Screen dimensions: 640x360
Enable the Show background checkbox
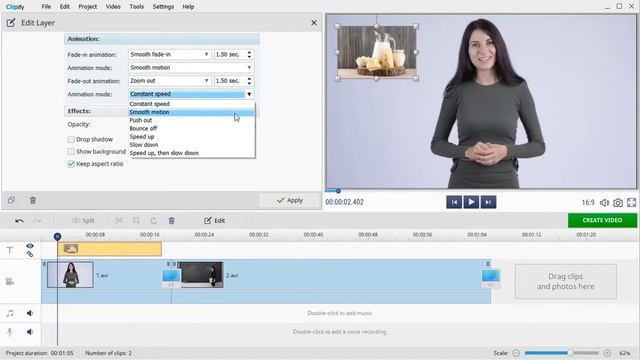pyautogui.click(x=71, y=151)
